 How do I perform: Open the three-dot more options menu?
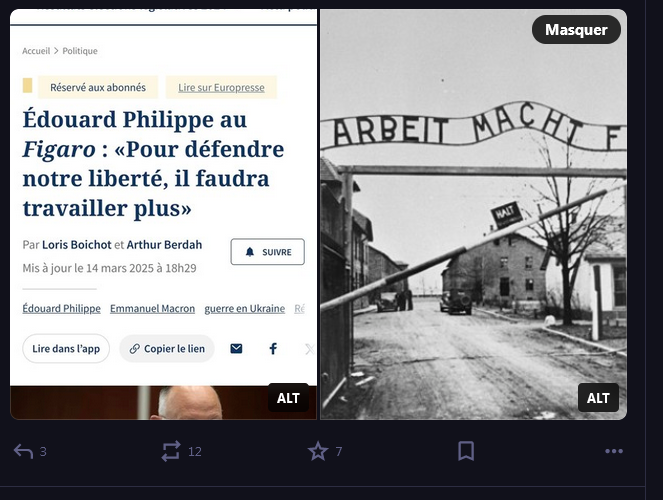coord(614,451)
